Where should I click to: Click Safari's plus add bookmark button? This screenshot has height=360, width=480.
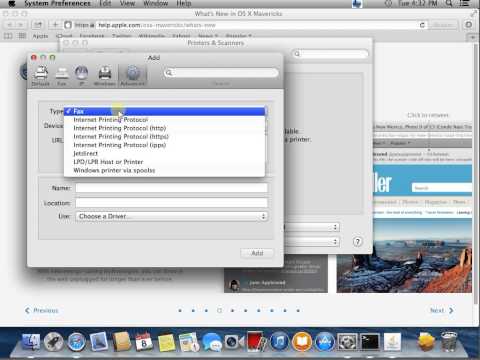click(x=55, y=25)
